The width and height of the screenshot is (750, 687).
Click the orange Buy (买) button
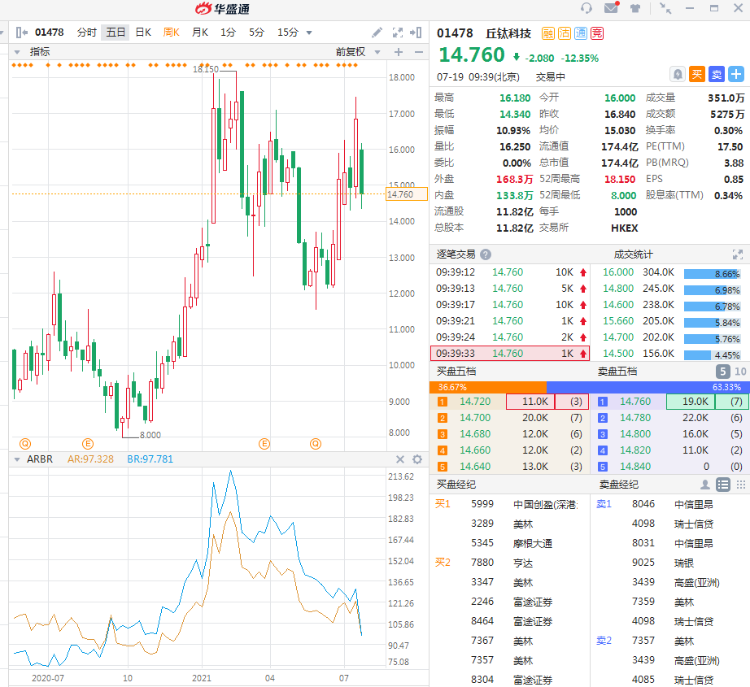[x=697, y=75]
